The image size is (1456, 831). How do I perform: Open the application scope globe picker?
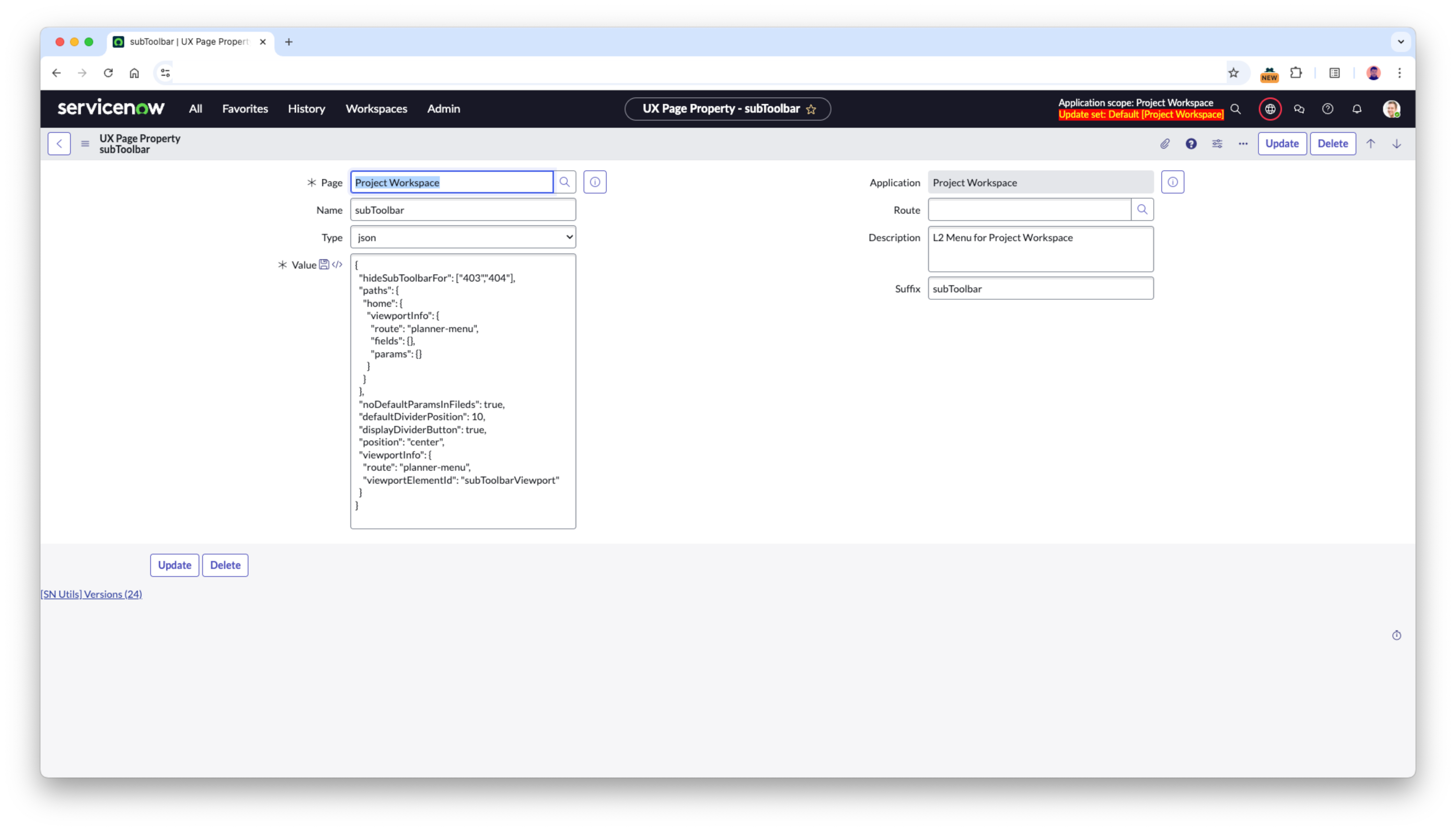coord(1270,108)
